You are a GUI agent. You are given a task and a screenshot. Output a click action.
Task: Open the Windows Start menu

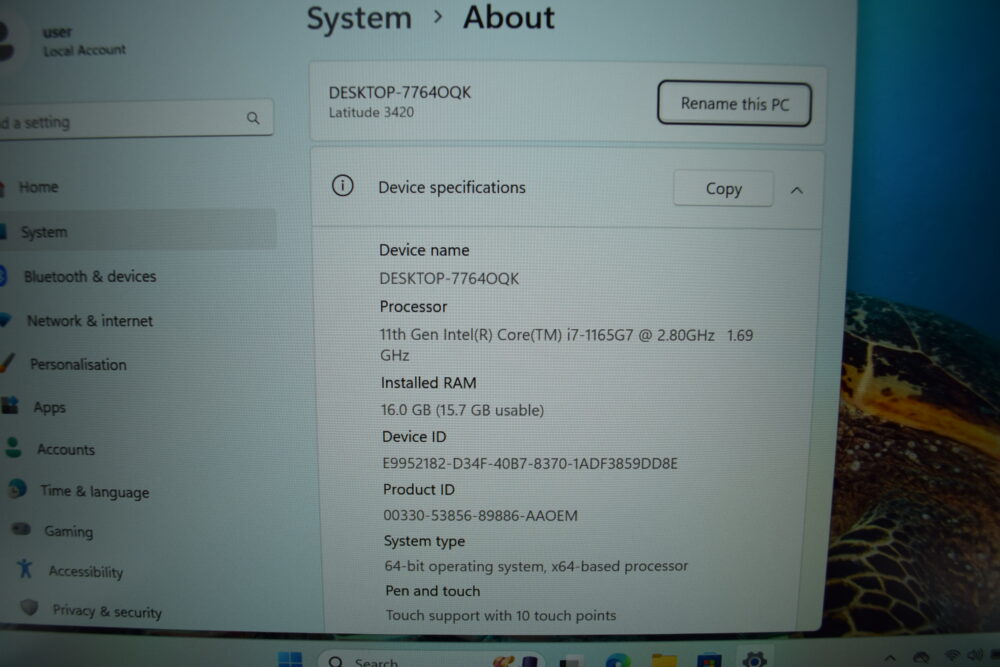click(290, 660)
